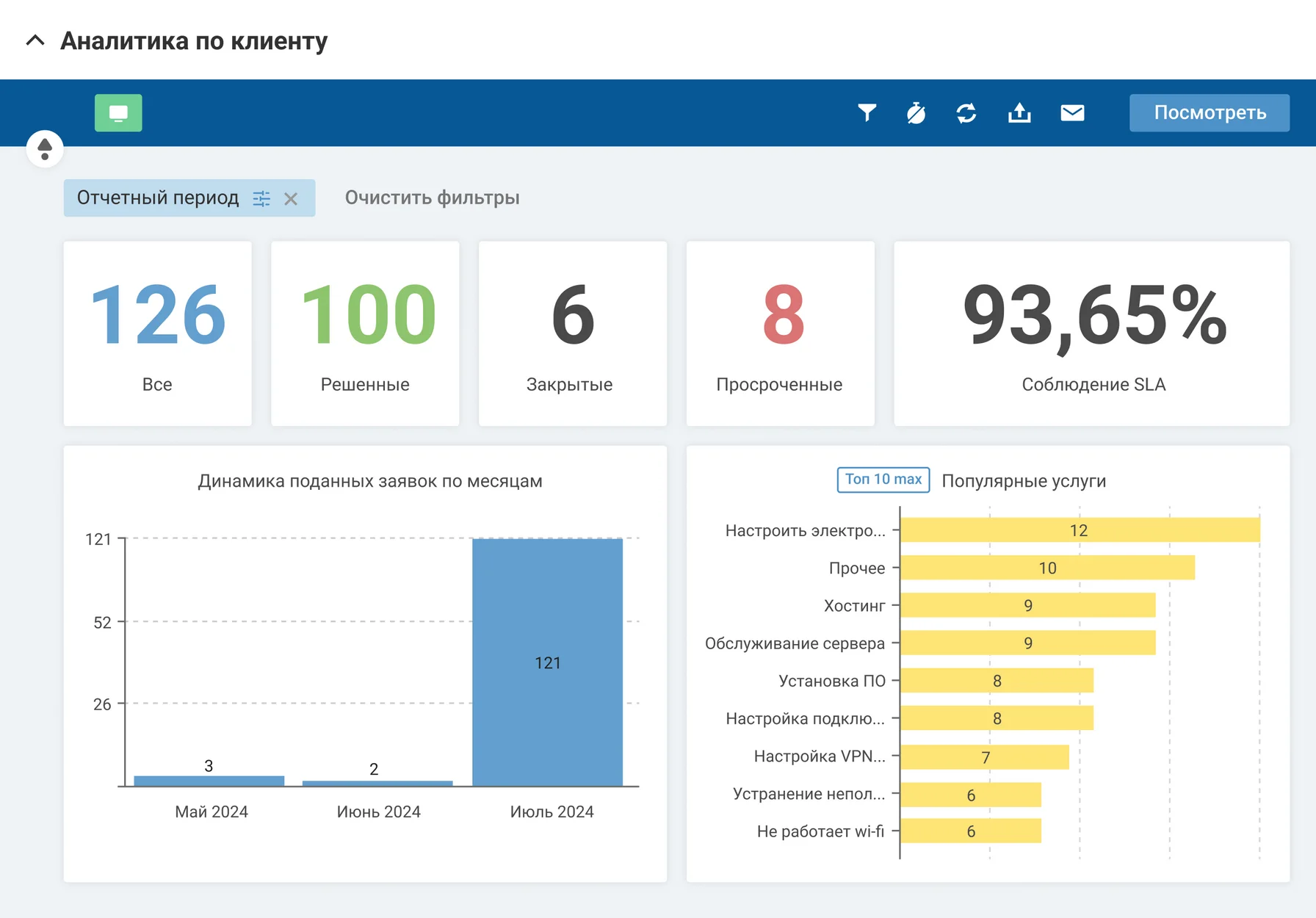This screenshot has width=1316, height=918.
Task: Refresh the dashboard with the sync icon
Action: click(966, 113)
